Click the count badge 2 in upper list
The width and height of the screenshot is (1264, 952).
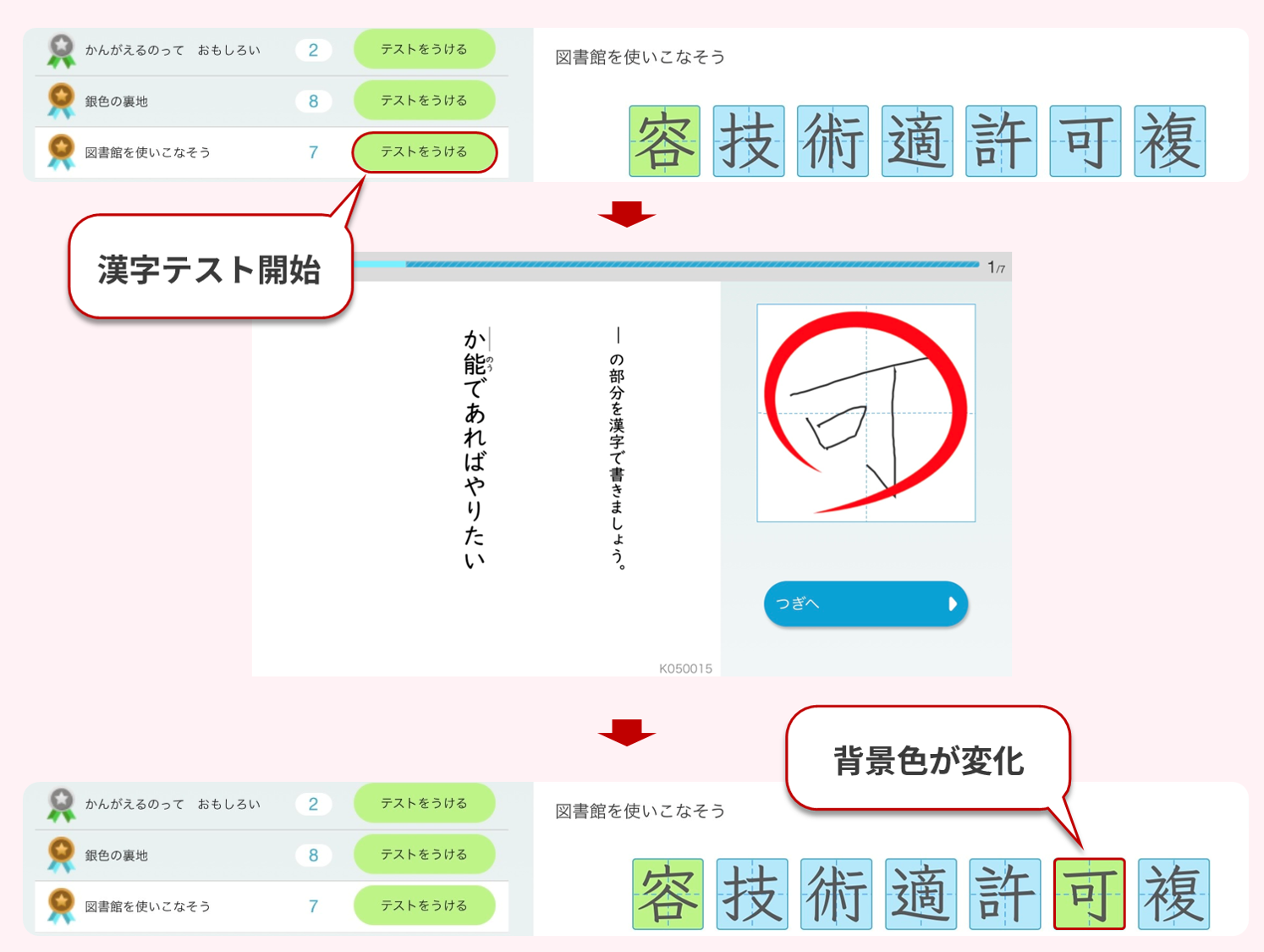coord(313,50)
